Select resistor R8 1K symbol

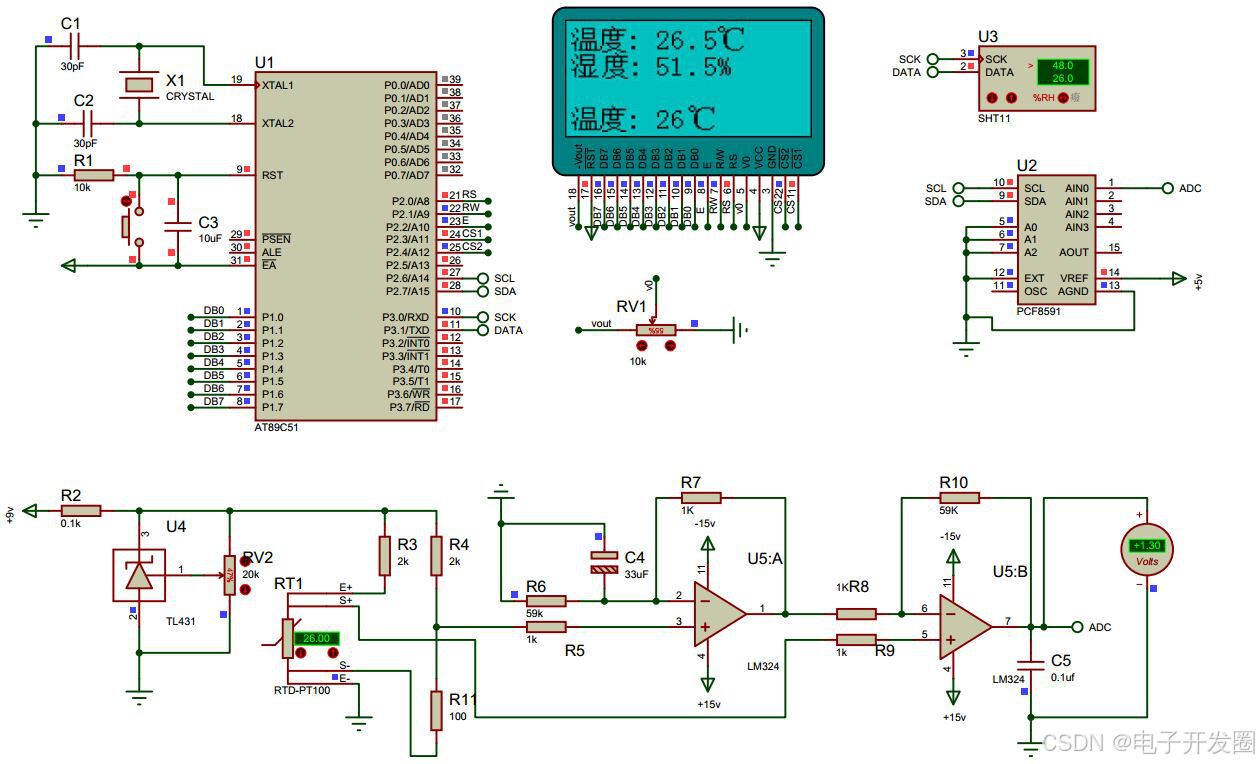click(856, 614)
